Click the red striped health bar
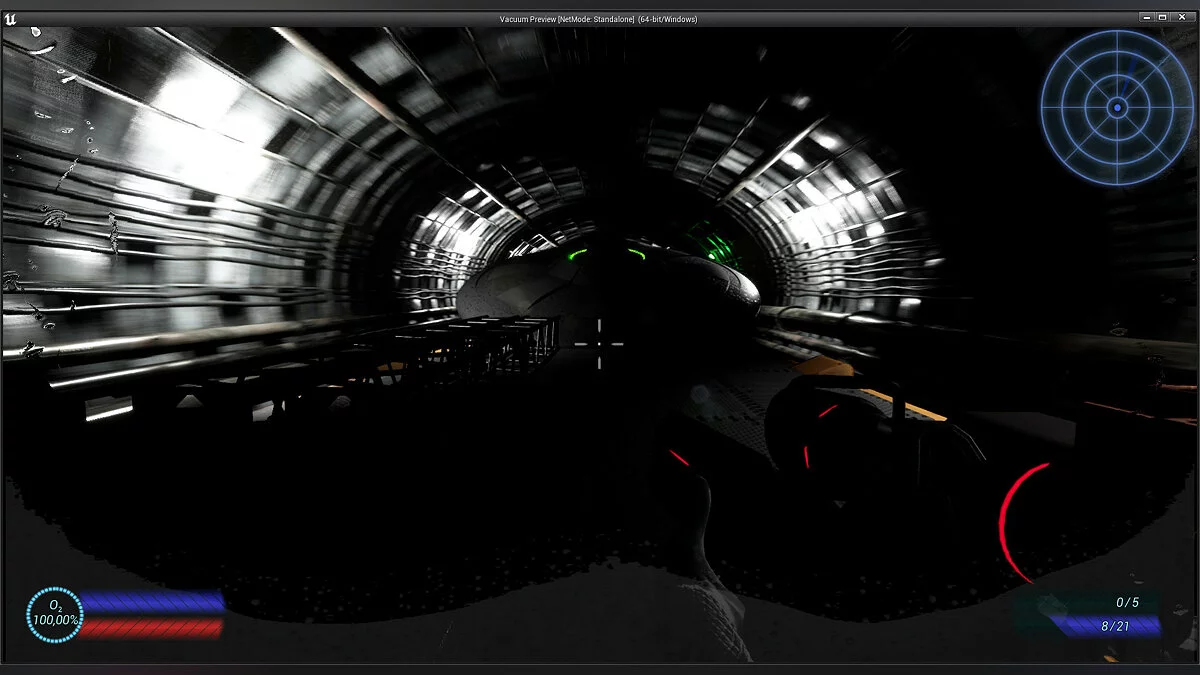1200x675 pixels. [x=150, y=628]
